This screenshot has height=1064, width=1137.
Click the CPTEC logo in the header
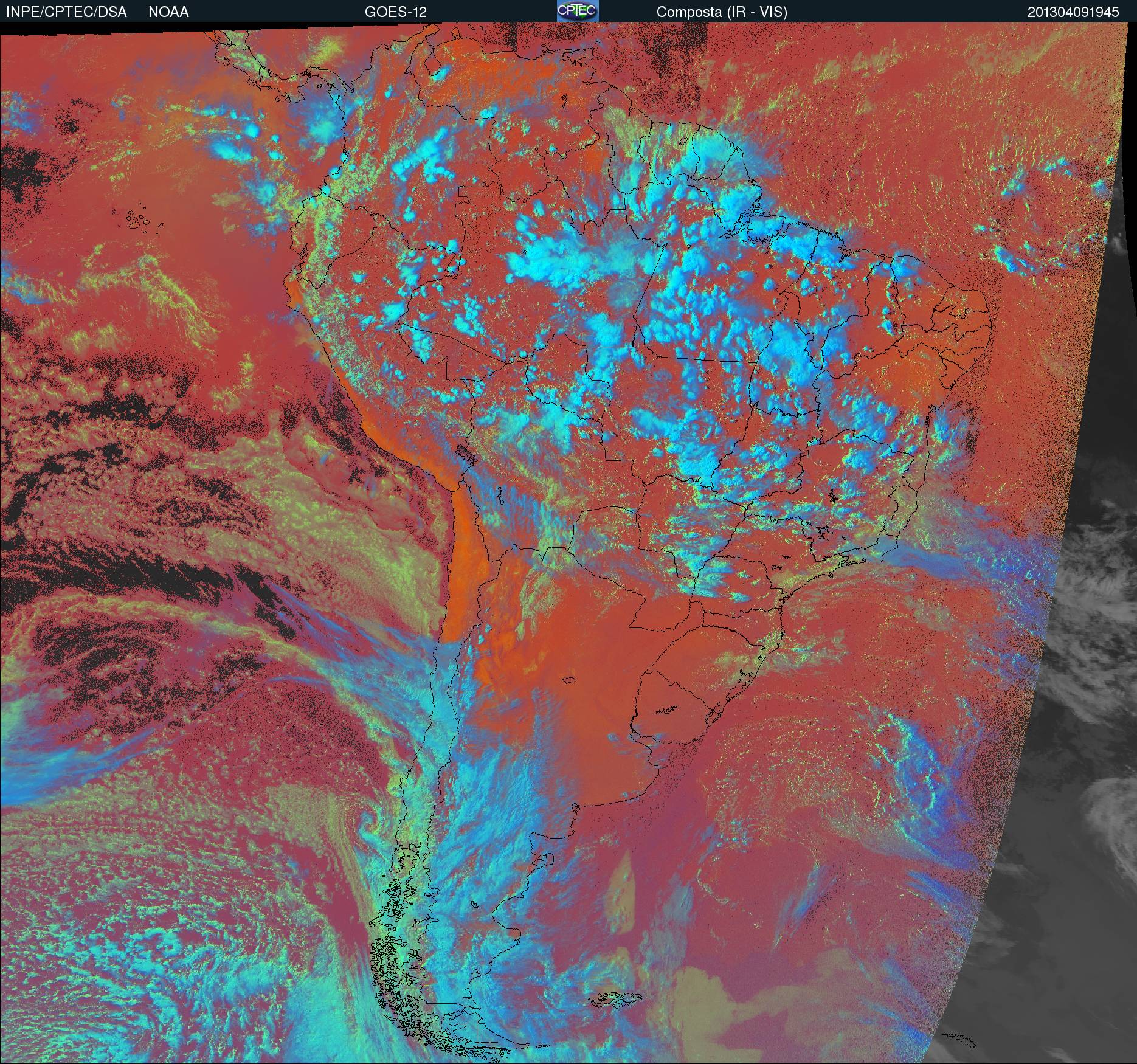point(578,11)
